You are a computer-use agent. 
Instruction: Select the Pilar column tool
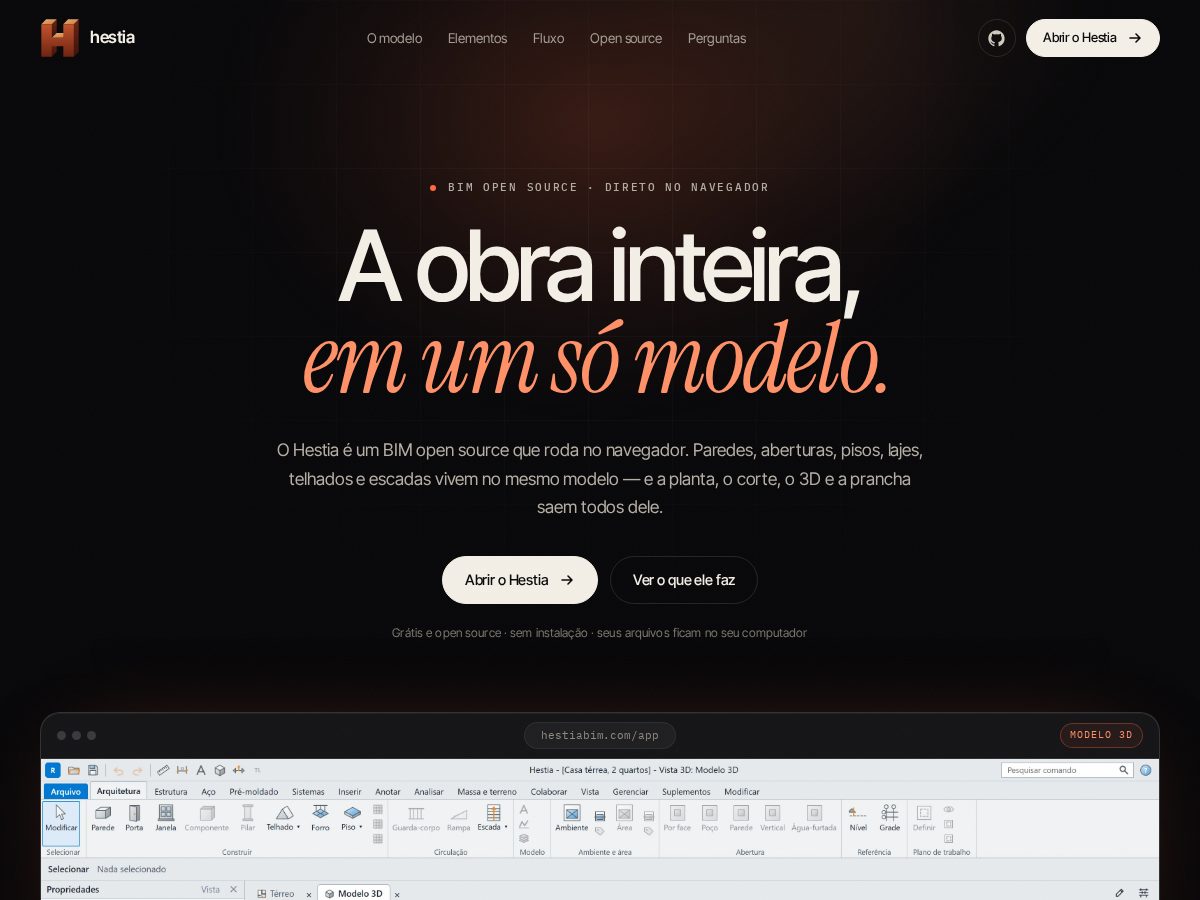point(248,819)
